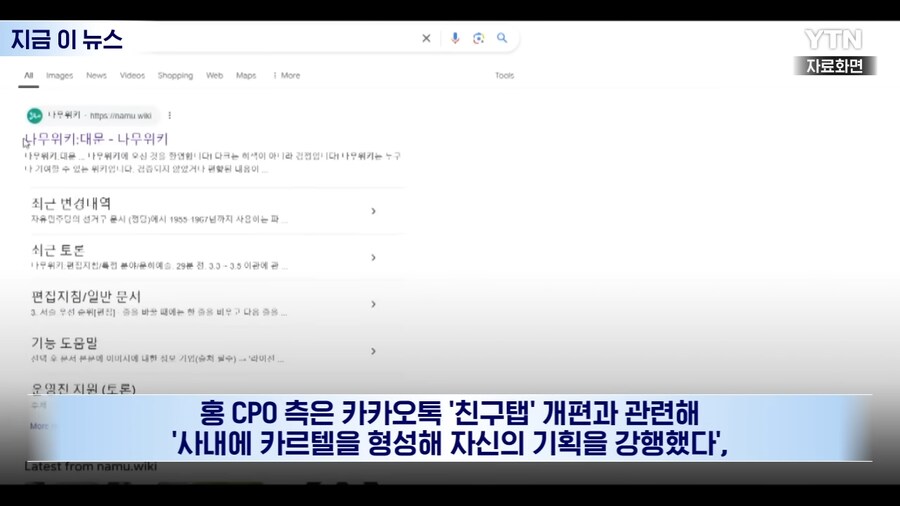The height and width of the screenshot is (506, 900).
Task: Open Google Lens image search icon
Action: [478, 38]
